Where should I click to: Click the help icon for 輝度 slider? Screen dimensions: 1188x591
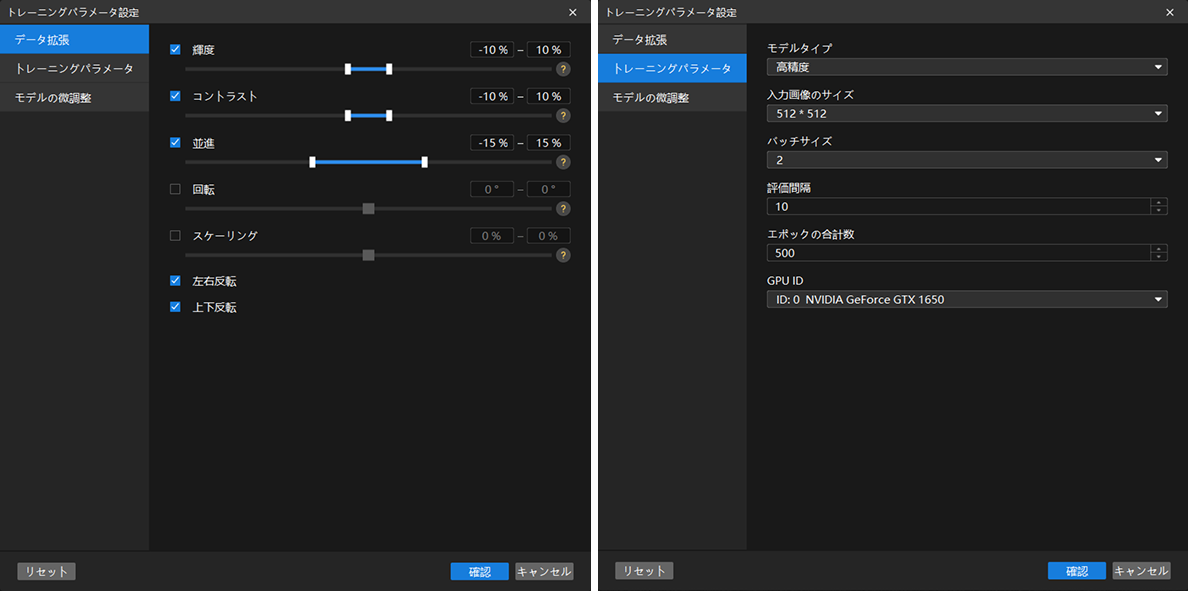coord(563,69)
